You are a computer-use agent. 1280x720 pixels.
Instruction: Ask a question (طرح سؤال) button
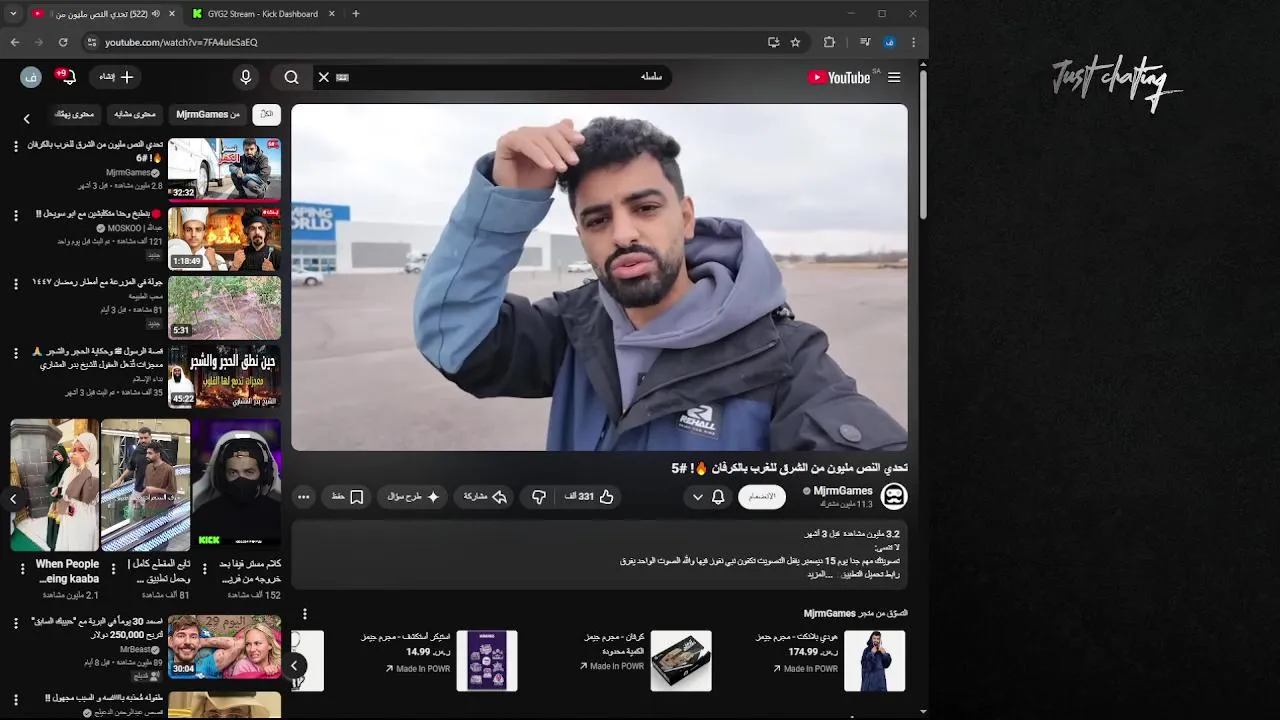[x=413, y=496]
